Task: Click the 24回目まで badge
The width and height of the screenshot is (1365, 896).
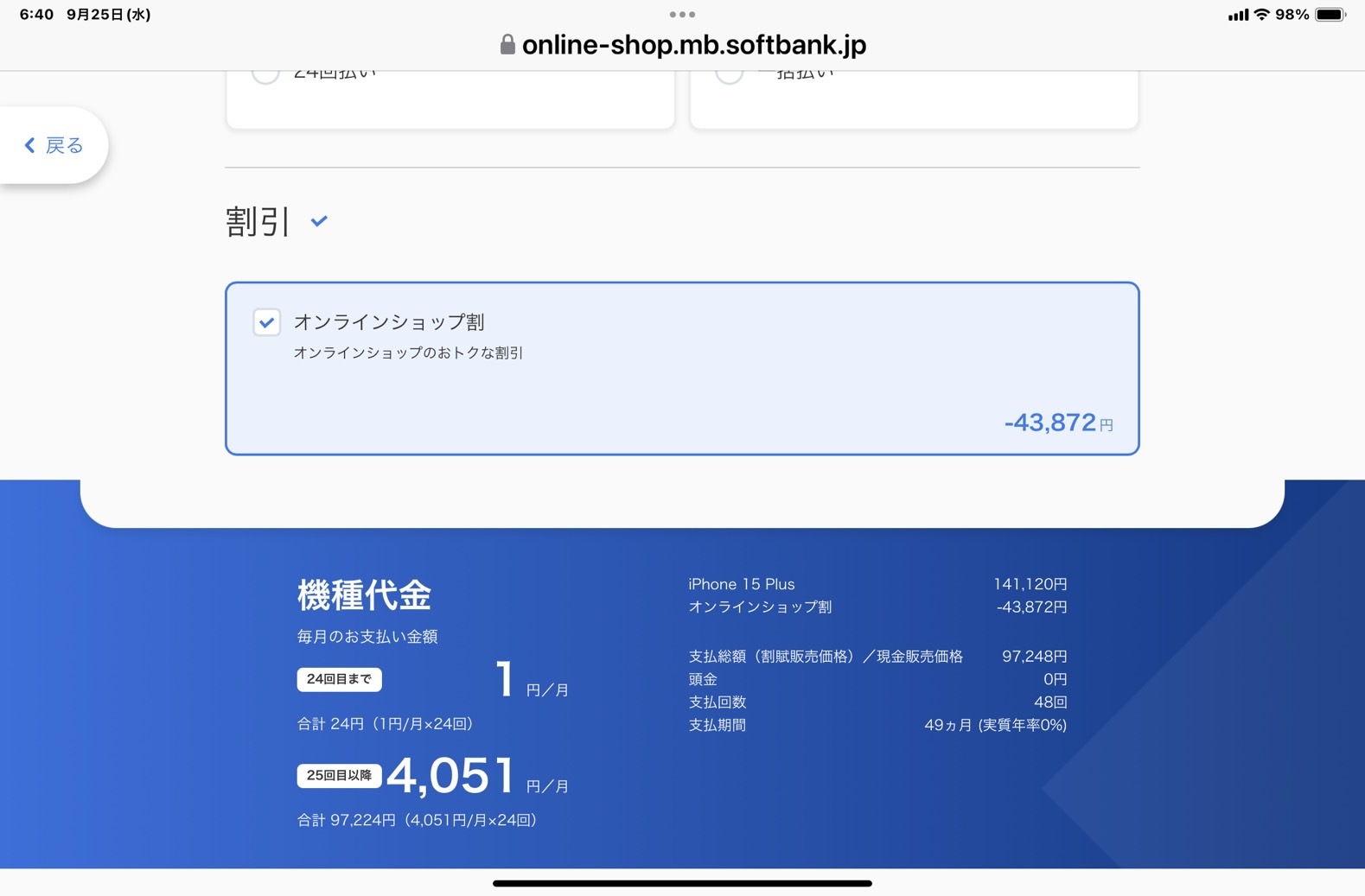Action: click(x=339, y=679)
